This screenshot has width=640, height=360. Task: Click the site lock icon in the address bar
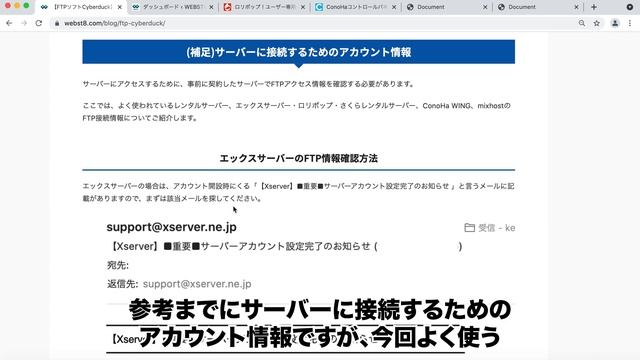click(57, 24)
